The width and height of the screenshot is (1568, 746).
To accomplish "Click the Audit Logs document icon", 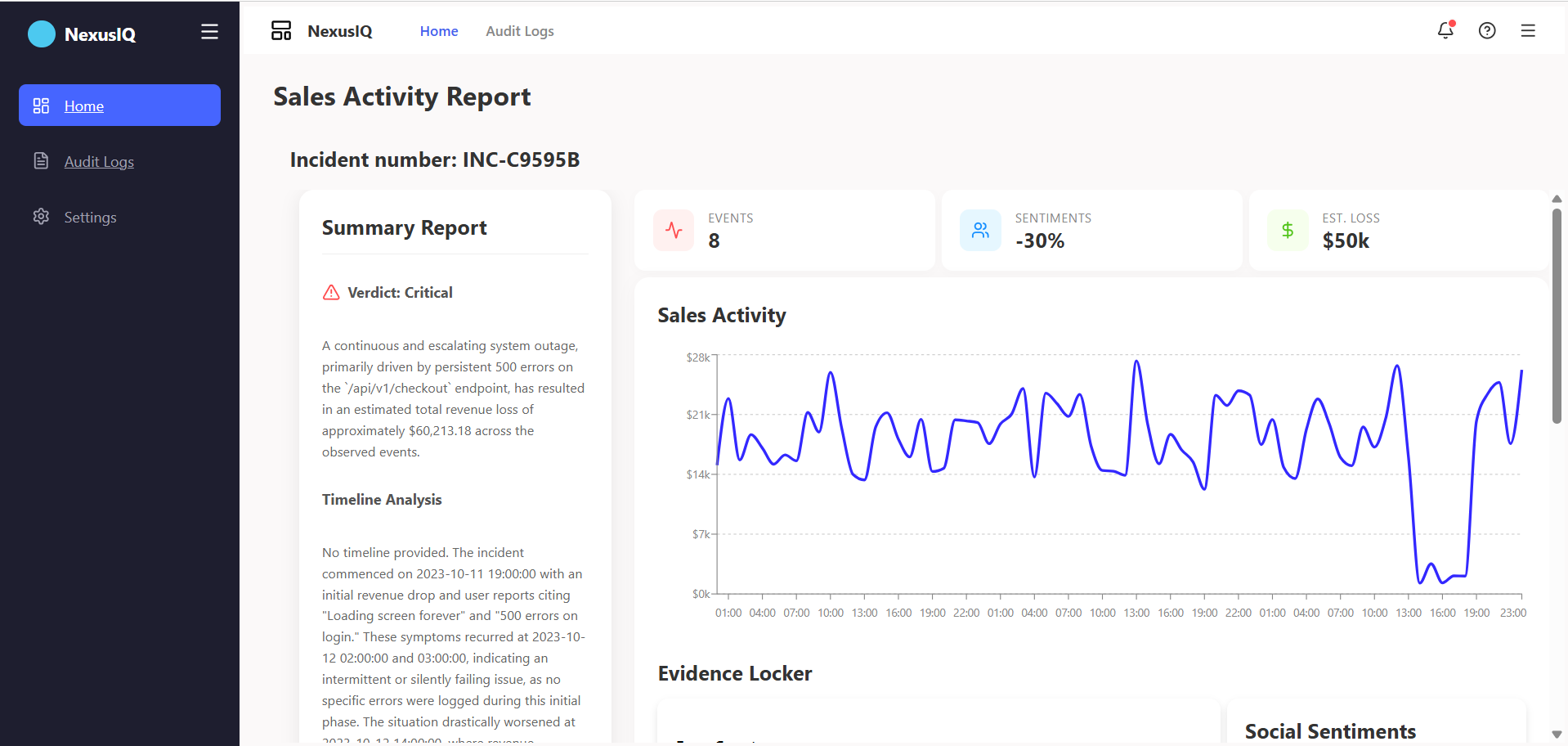I will click(x=41, y=160).
